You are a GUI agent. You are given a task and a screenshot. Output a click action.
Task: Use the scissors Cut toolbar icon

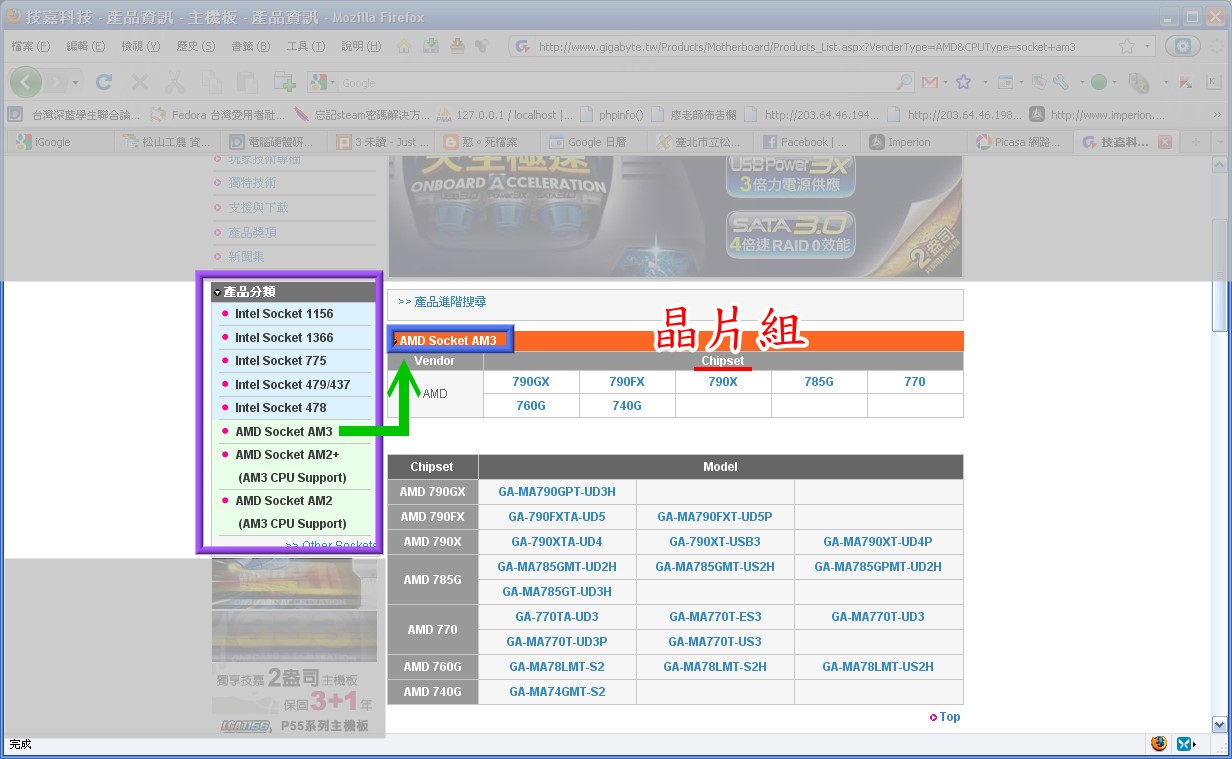(x=175, y=82)
